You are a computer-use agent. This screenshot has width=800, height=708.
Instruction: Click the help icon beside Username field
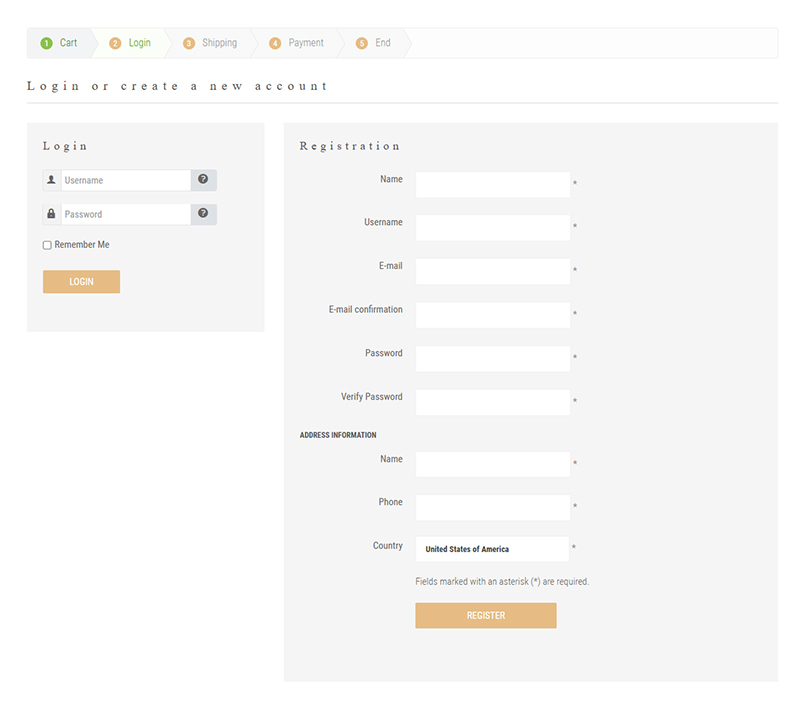click(x=203, y=180)
